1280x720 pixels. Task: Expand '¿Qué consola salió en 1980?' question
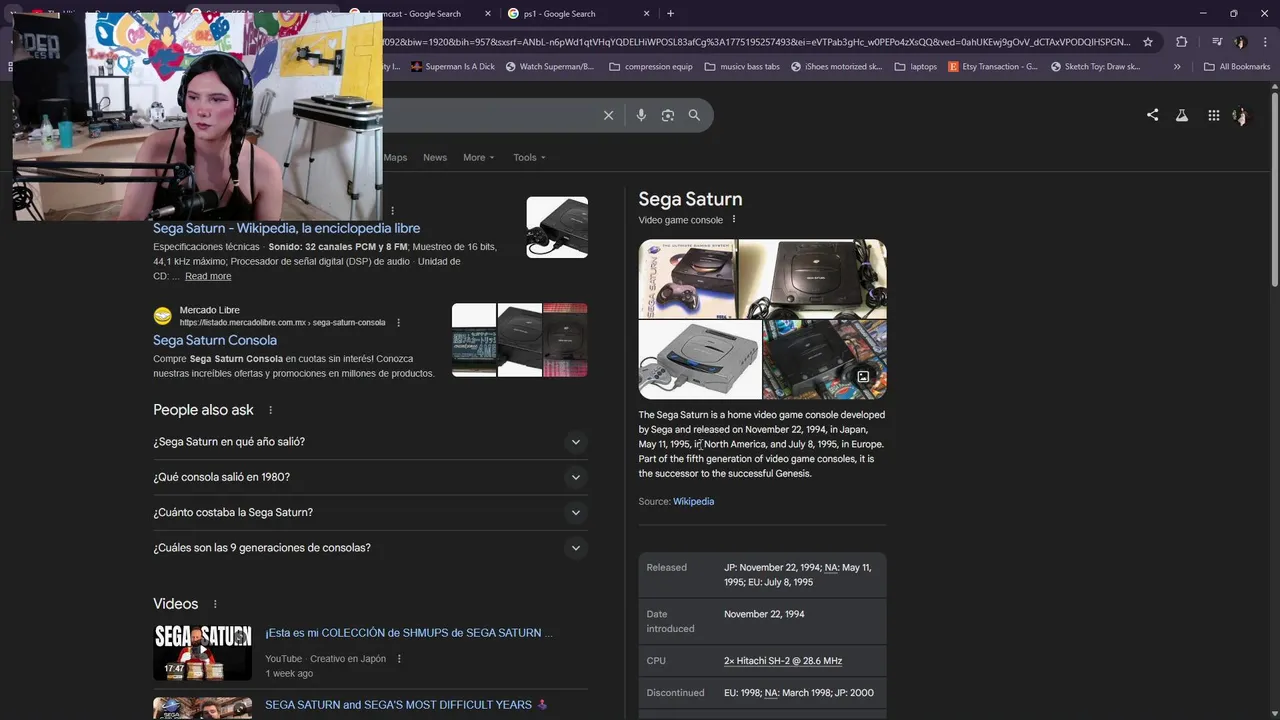pos(370,477)
